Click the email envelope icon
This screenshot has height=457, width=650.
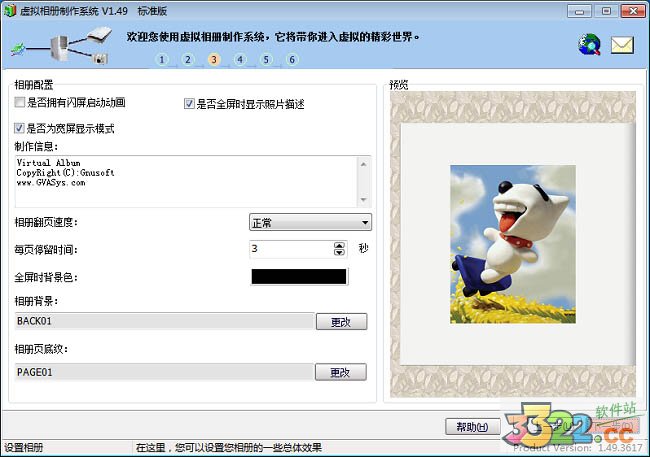622,45
